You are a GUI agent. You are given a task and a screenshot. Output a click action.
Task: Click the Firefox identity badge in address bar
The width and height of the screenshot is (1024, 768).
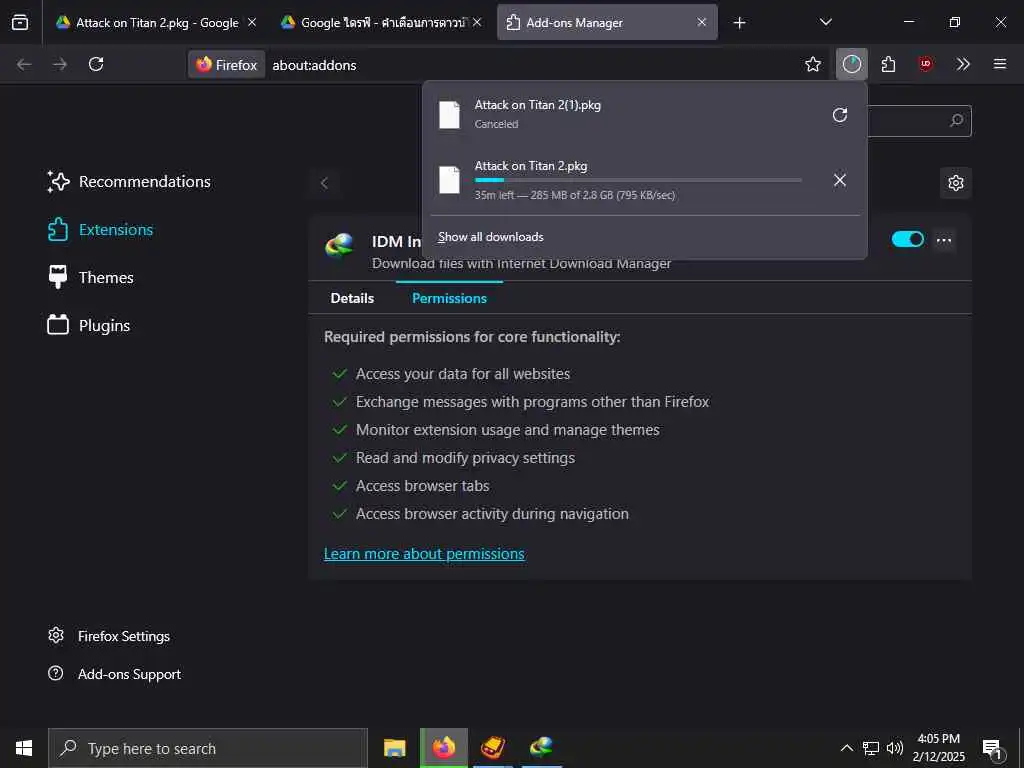click(227, 65)
